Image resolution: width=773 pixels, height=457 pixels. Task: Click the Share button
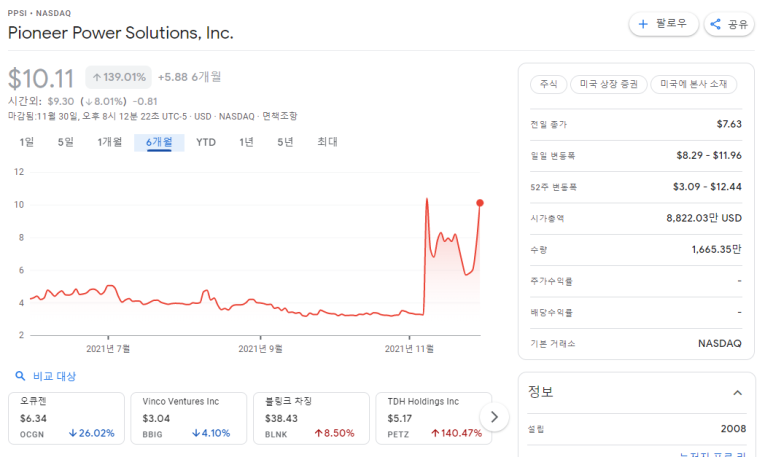pos(729,24)
